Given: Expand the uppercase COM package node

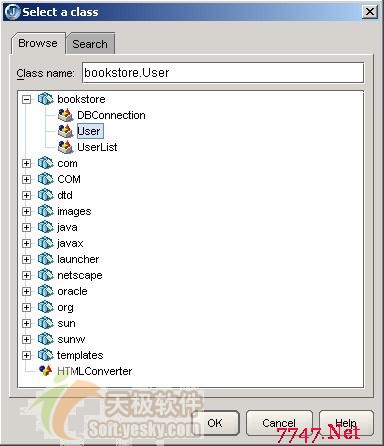Looking at the screenshot, I should point(27,179).
